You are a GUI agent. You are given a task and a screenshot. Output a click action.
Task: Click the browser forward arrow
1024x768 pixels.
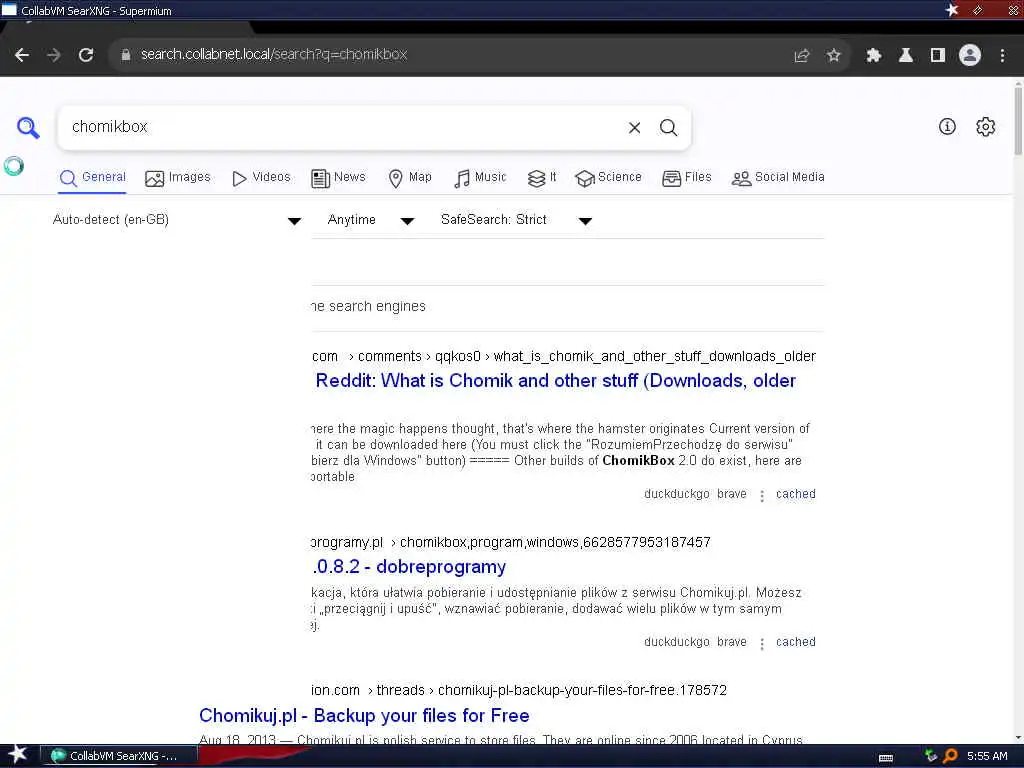click(x=54, y=55)
